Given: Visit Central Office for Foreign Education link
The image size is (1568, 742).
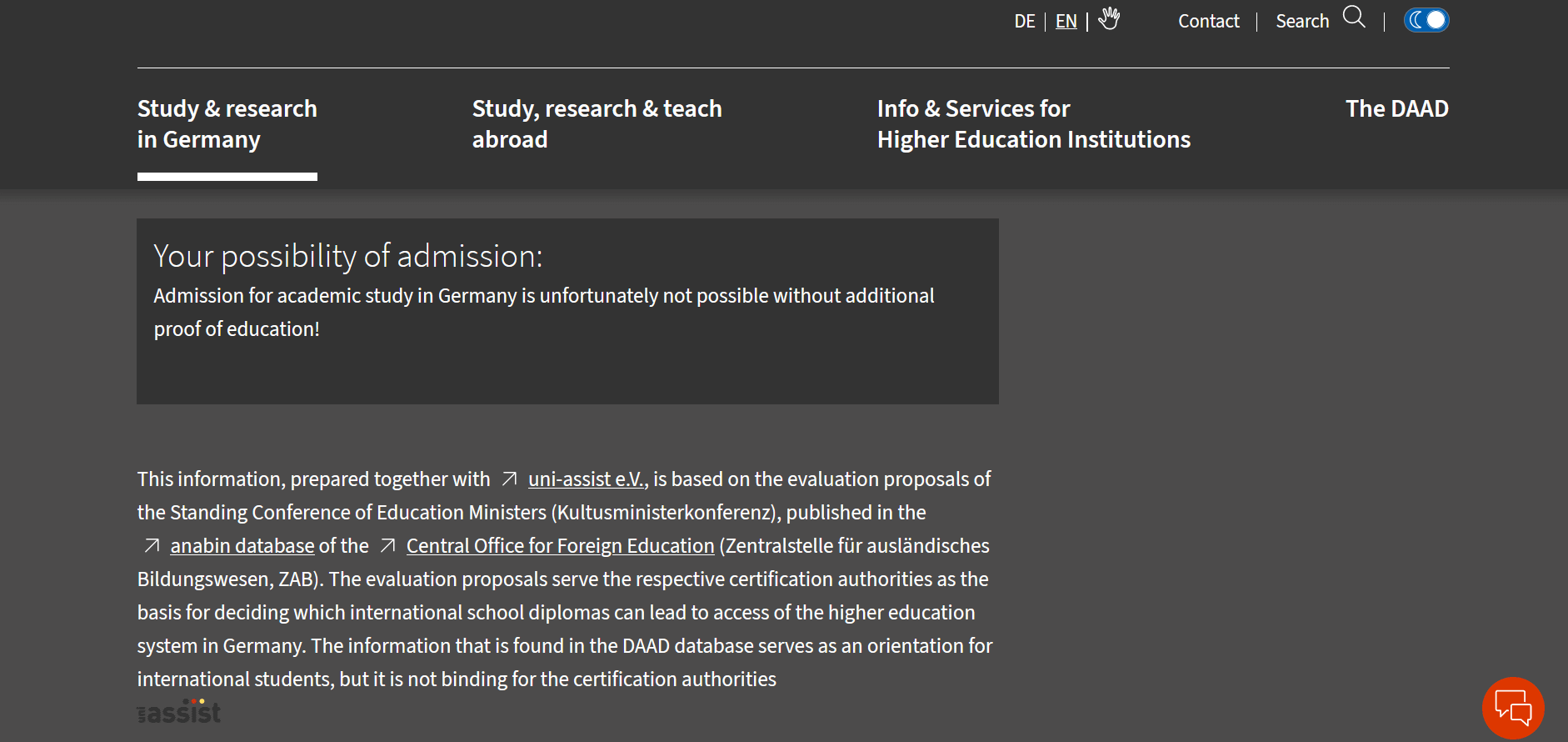Looking at the screenshot, I should pyautogui.click(x=561, y=546).
